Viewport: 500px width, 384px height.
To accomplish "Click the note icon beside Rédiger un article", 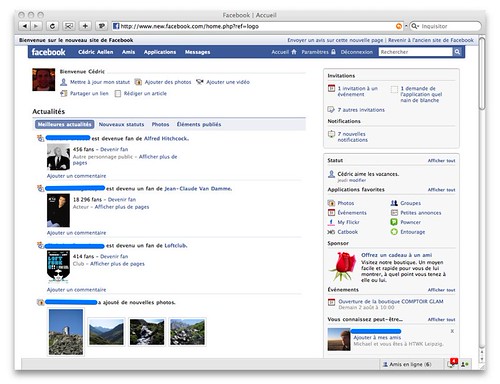I will pyautogui.click(x=118, y=94).
